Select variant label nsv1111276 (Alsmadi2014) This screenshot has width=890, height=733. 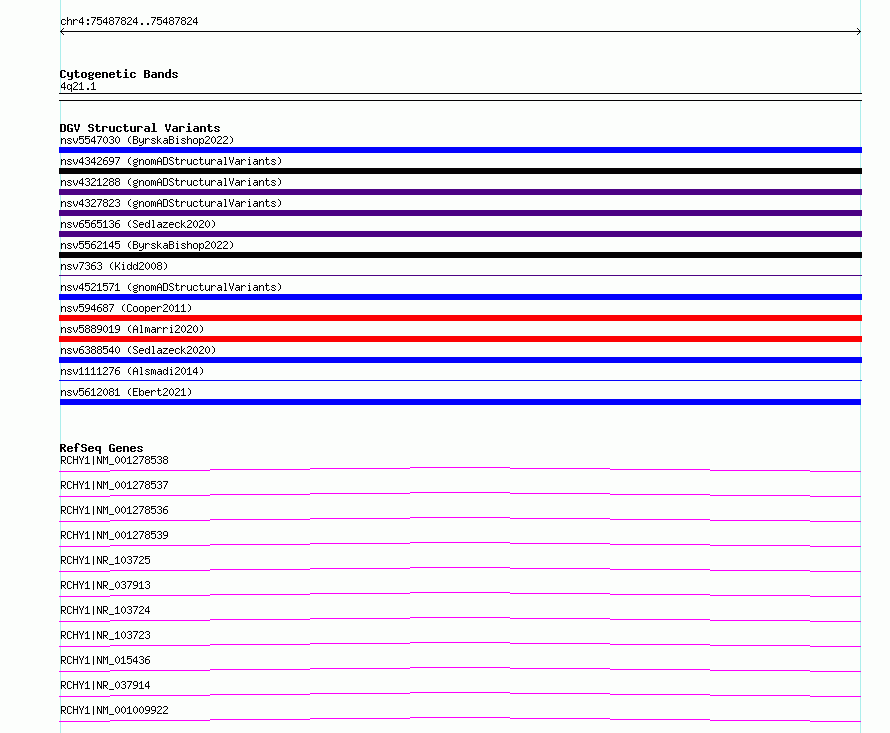[132, 371]
